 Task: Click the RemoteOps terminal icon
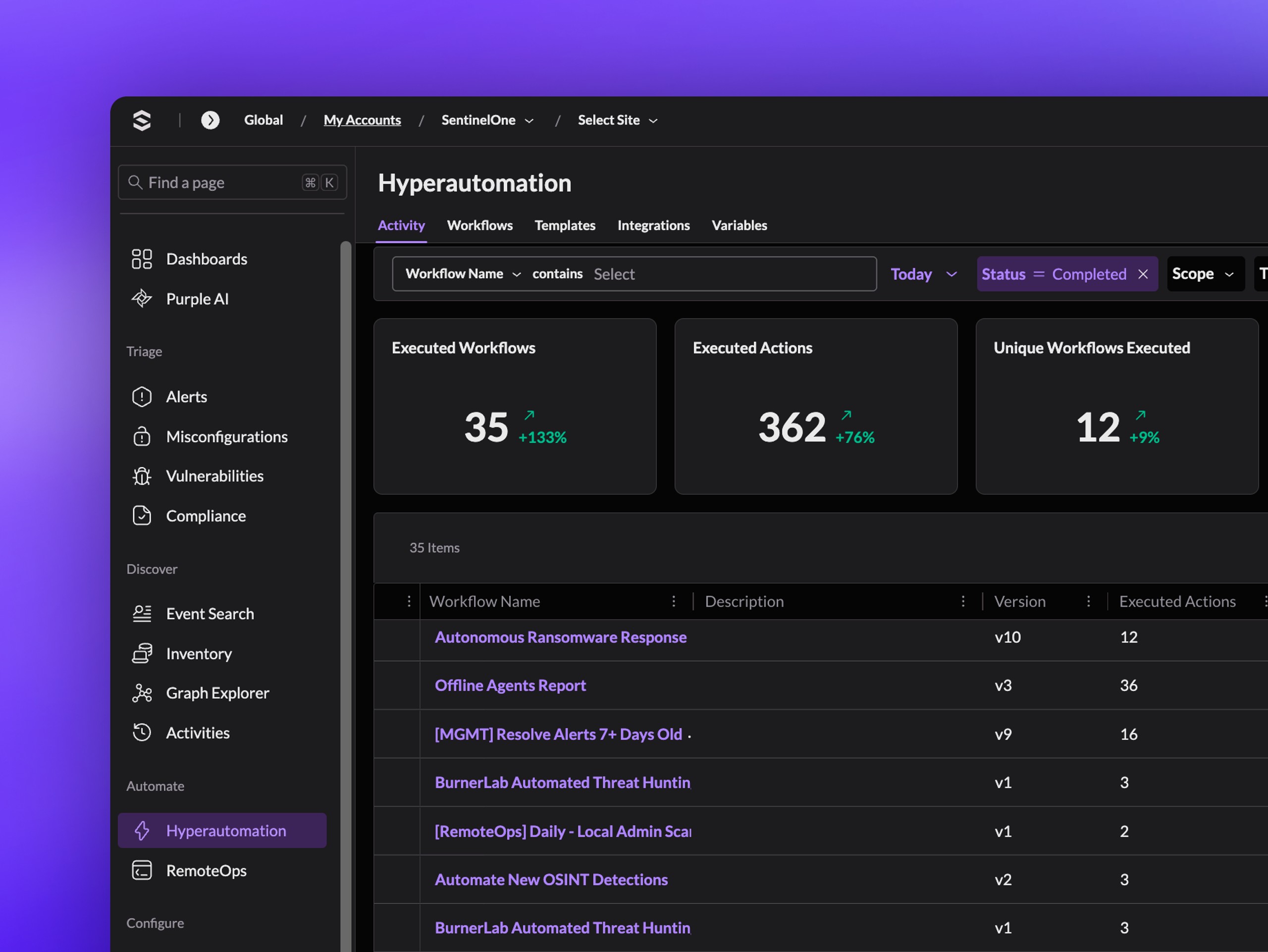[142, 870]
